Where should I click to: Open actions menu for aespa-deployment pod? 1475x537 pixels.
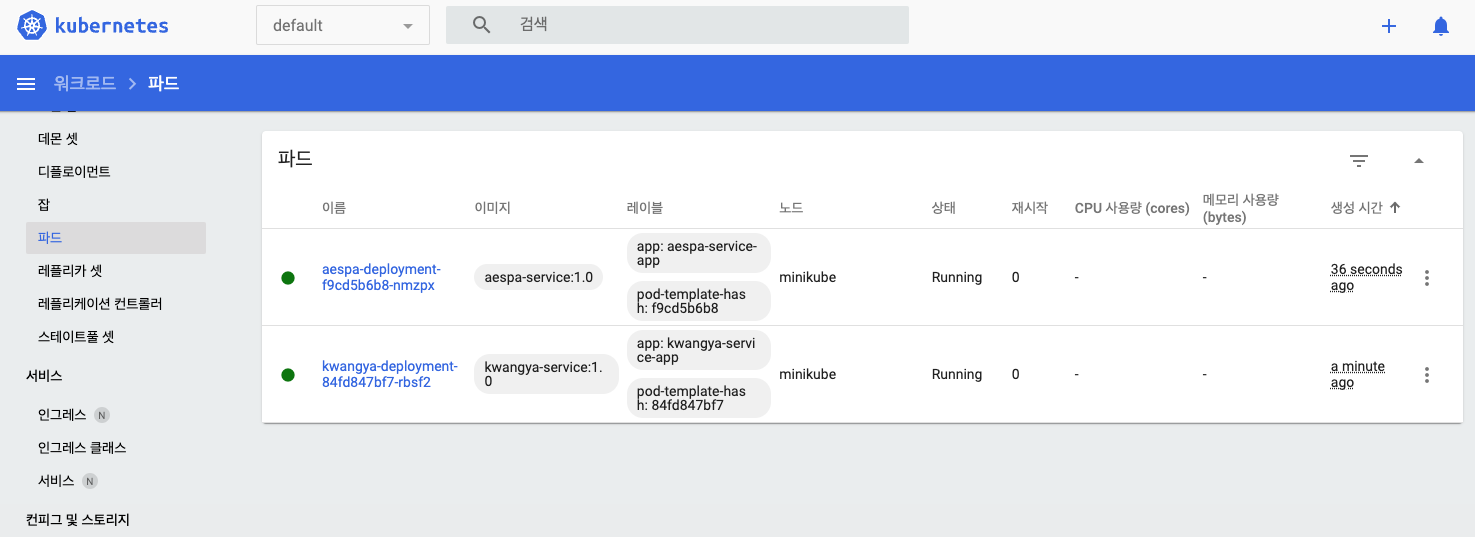[1427, 278]
